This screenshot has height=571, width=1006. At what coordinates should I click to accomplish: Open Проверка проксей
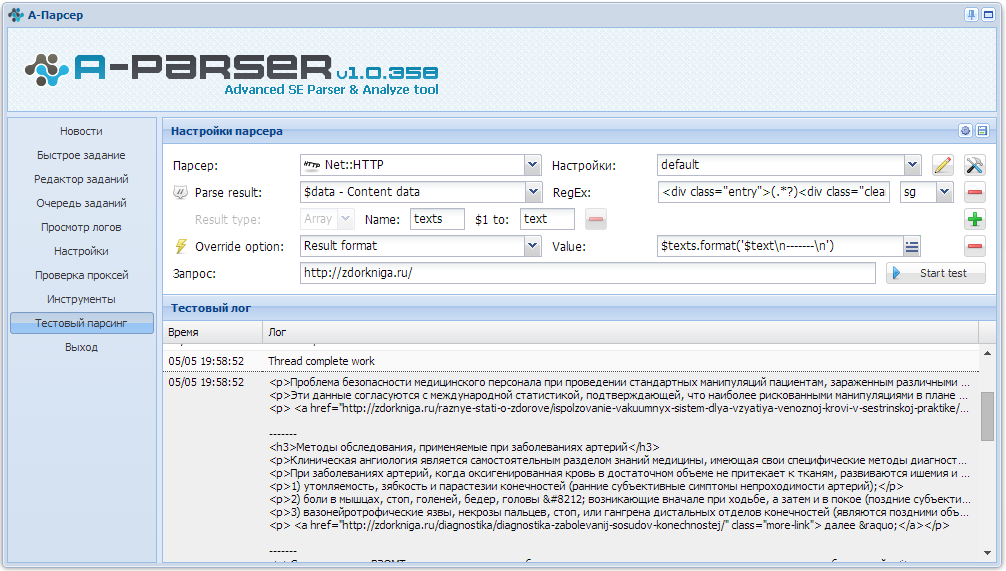tap(81, 275)
